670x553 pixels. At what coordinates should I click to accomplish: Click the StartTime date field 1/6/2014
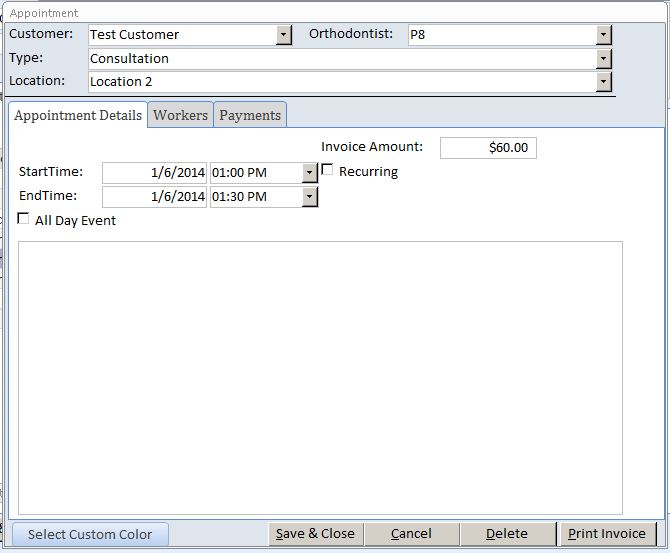click(154, 173)
